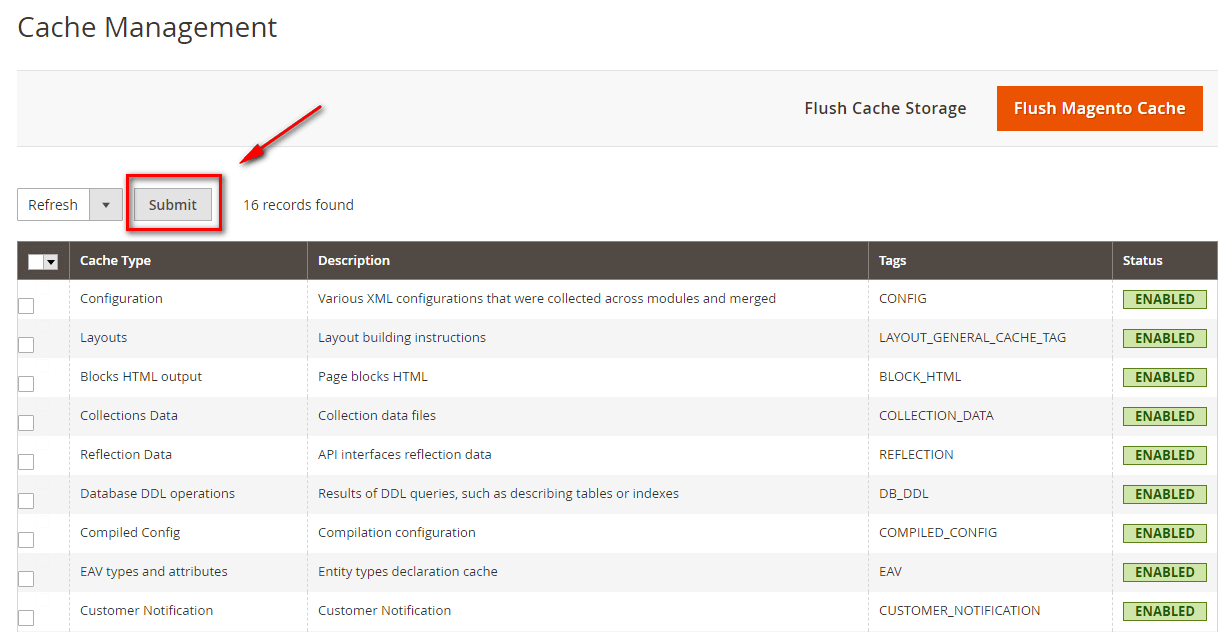Expand the arrow next to the Refresh action
Viewport: 1228px width, 632px height.
(106, 204)
